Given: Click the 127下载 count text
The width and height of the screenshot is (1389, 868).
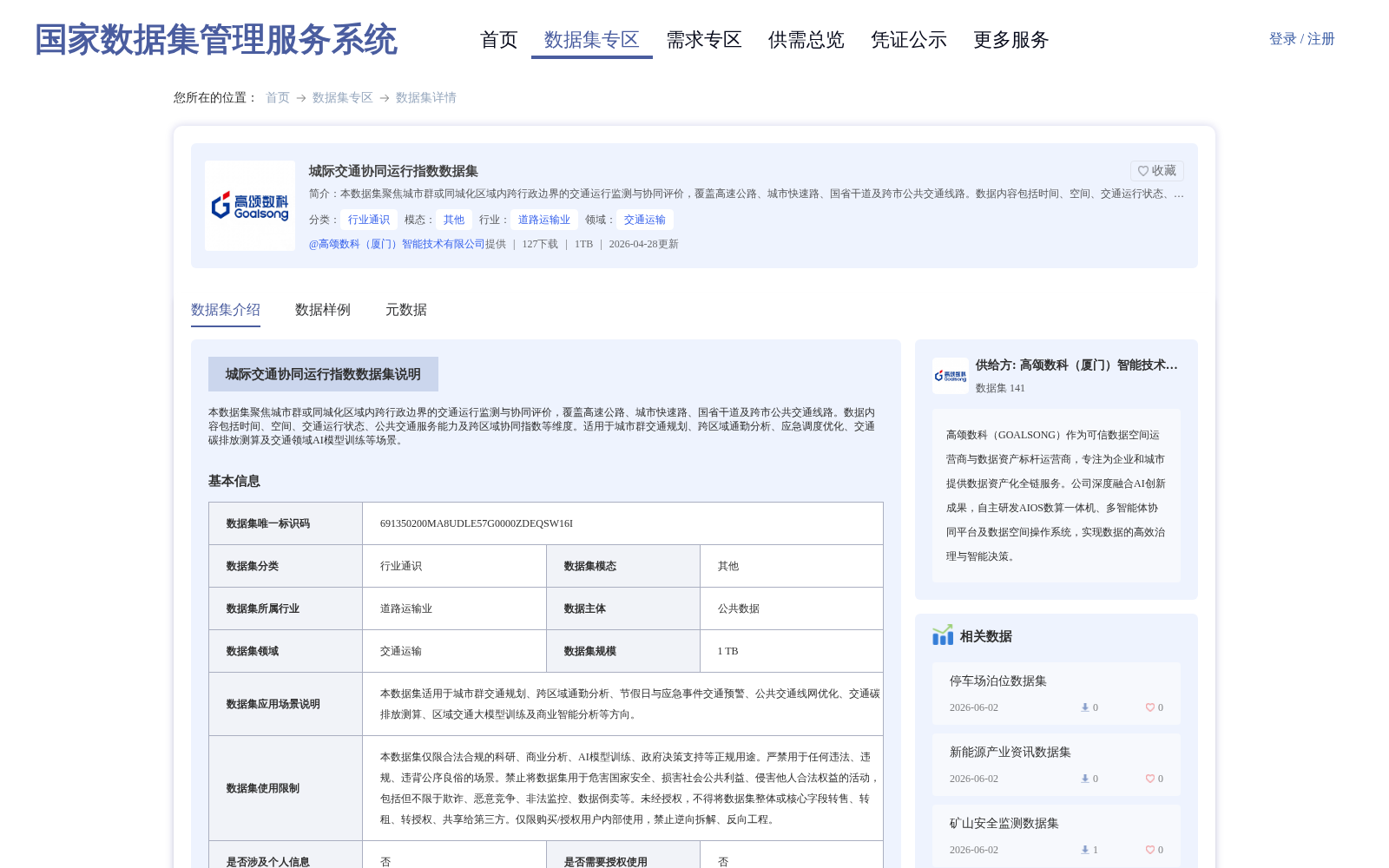Looking at the screenshot, I should point(540,244).
